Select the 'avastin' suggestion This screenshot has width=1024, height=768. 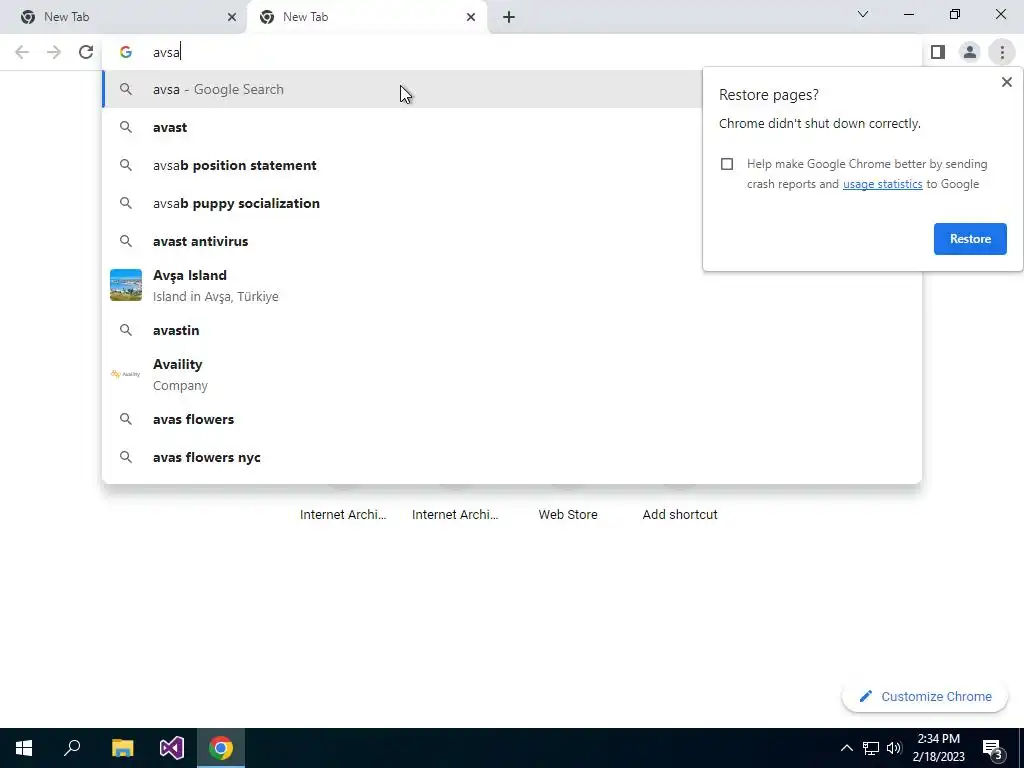(x=511, y=330)
